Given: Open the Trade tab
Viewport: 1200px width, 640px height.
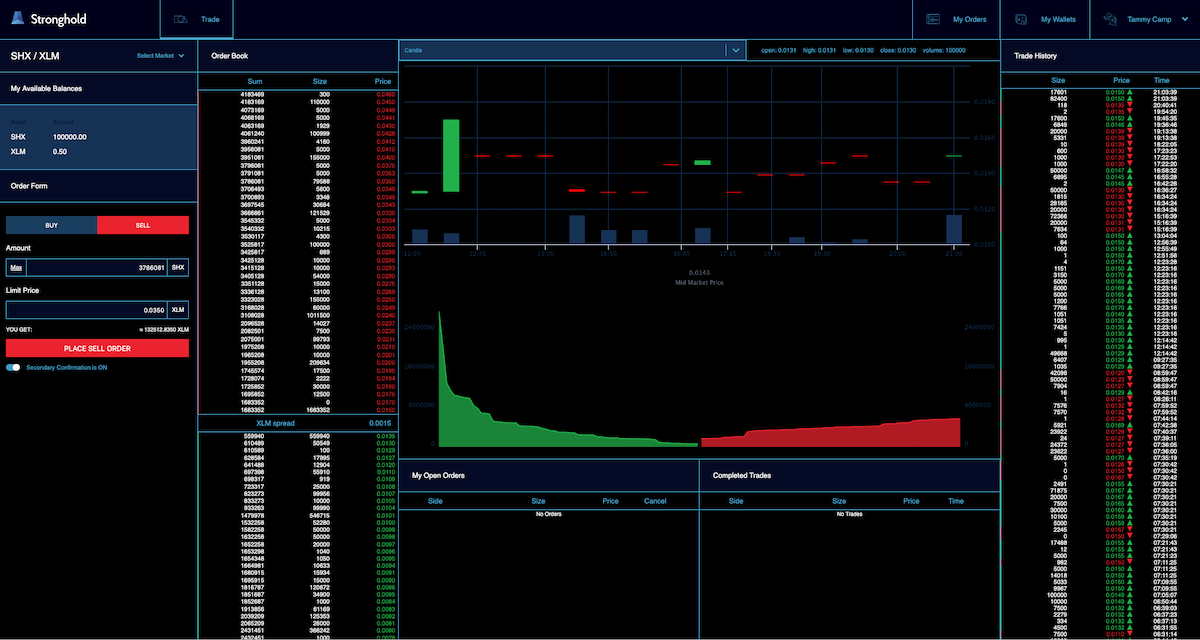Looking at the screenshot, I should pyautogui.click(x=196, y=19).
